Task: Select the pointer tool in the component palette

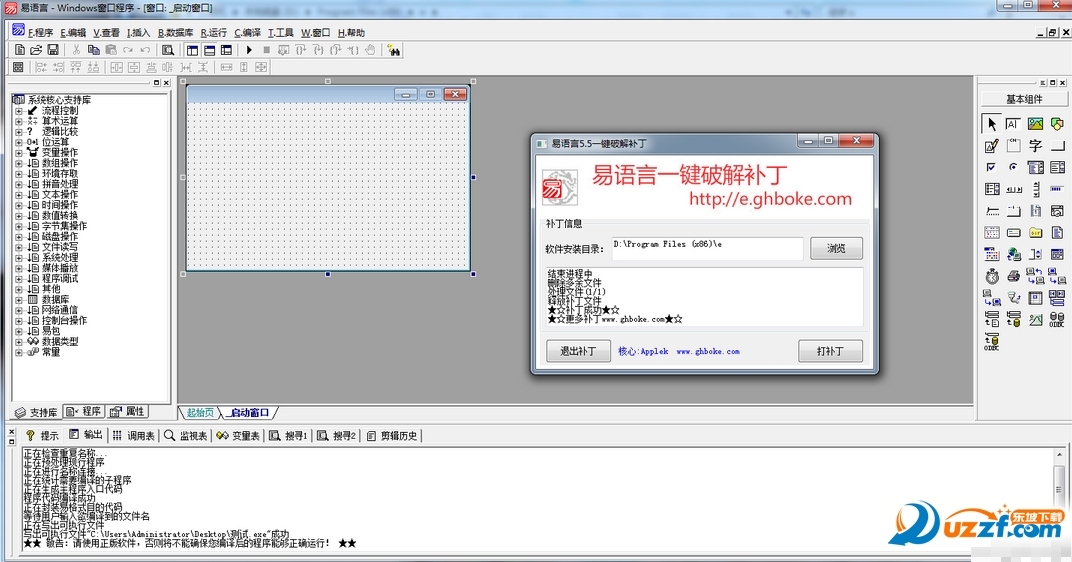Action: click(x=991, y=124)
